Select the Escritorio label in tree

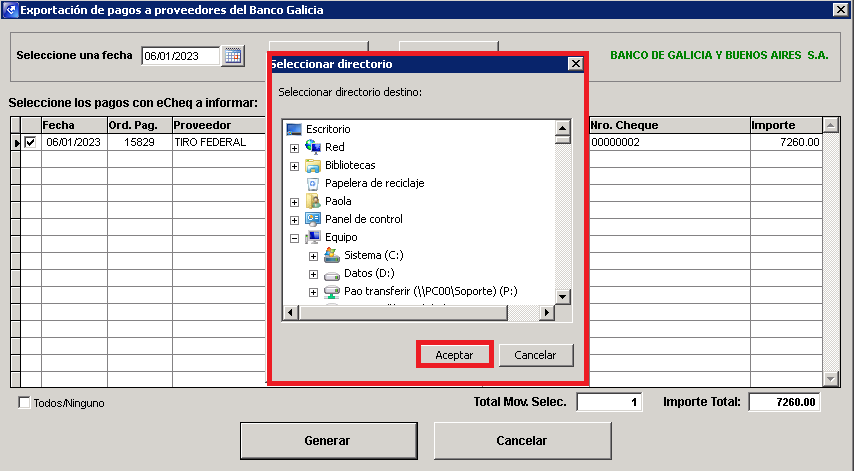tap(328, 130)
